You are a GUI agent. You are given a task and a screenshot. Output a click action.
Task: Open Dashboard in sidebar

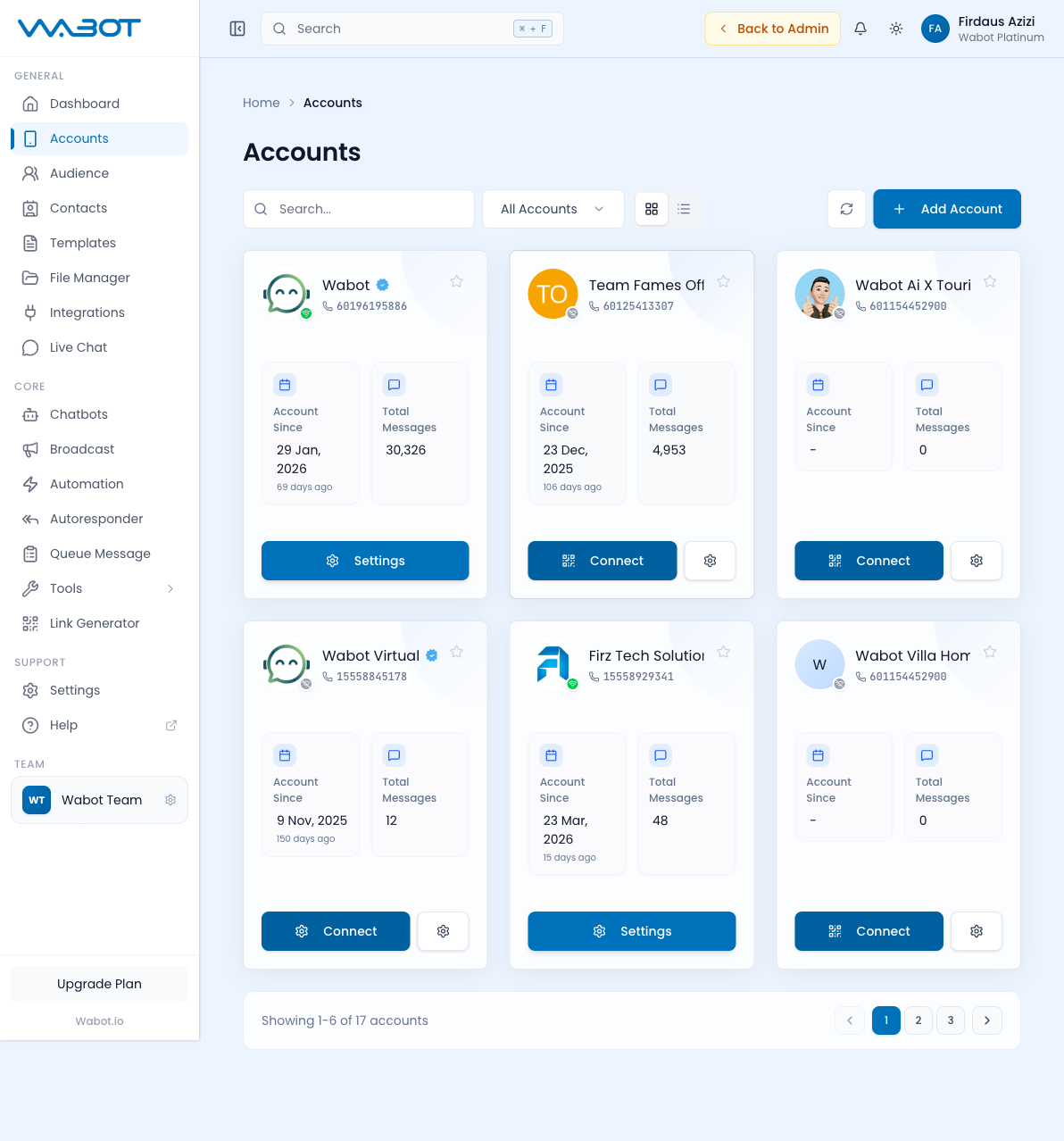pos(99,104)
